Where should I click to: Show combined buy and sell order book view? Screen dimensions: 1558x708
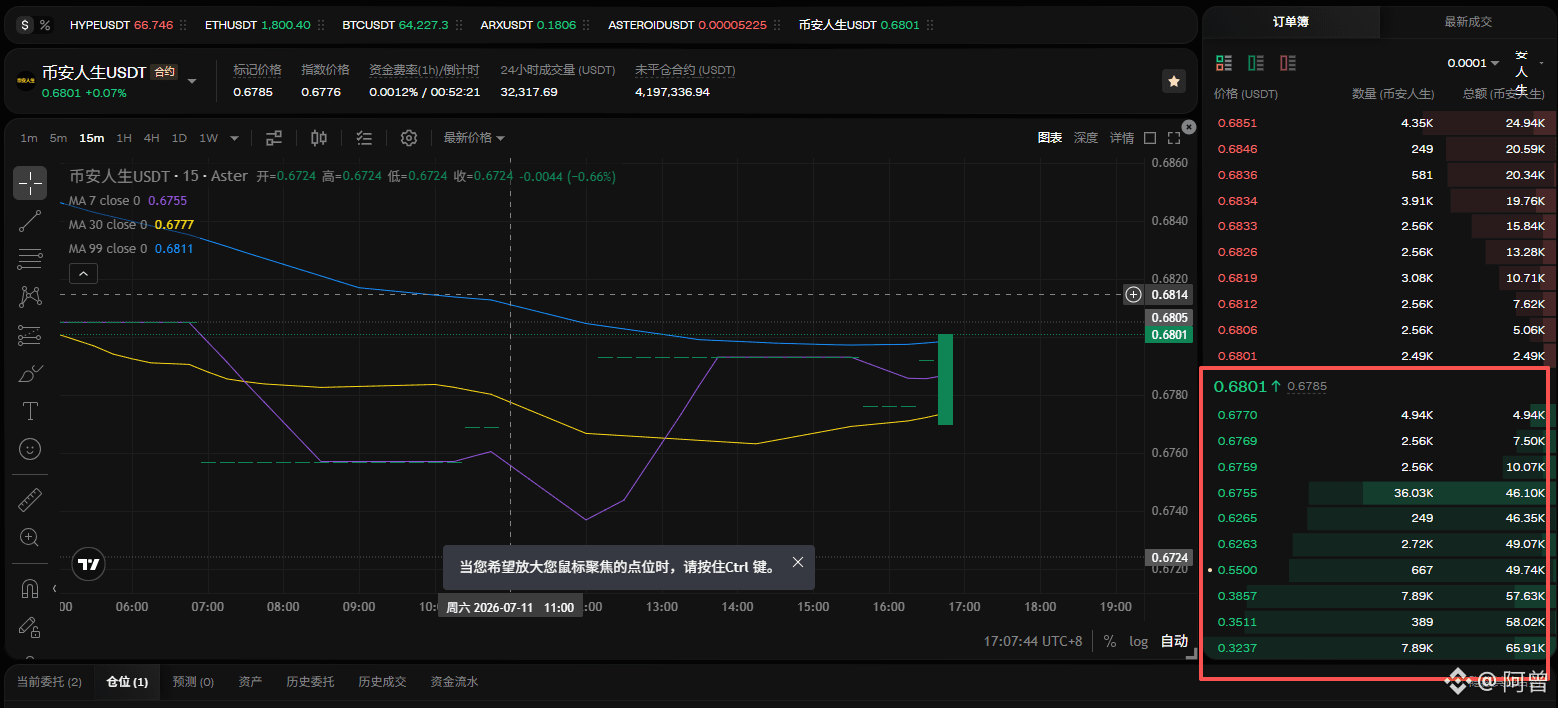pyautogui.click(x=1224, y=63)
